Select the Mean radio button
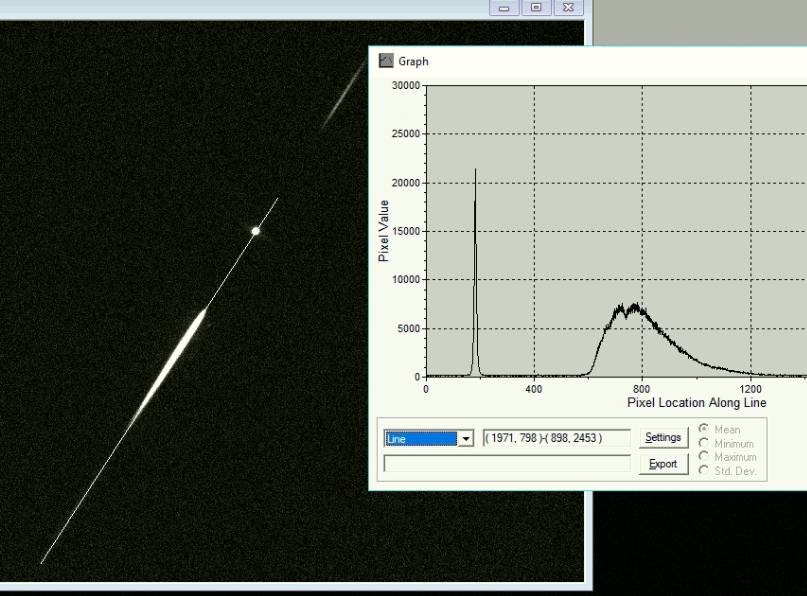 704,429
